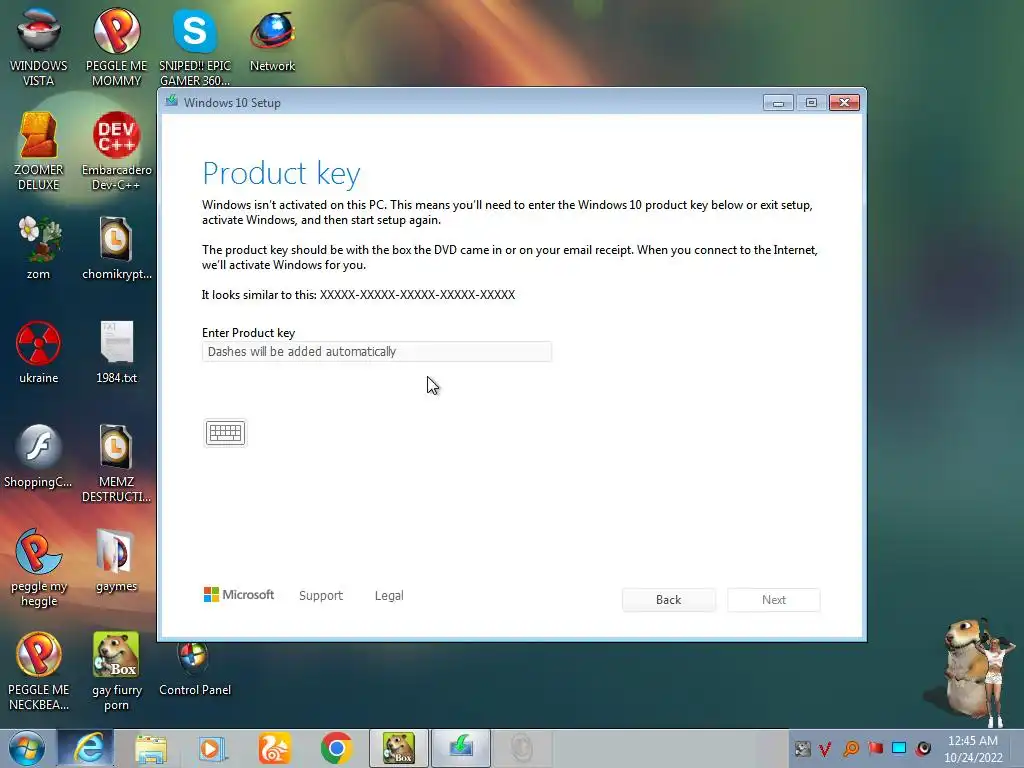
Task: Select the PEGGLE ME MOMMY desktop icon
Action: (x=116, y=47)
